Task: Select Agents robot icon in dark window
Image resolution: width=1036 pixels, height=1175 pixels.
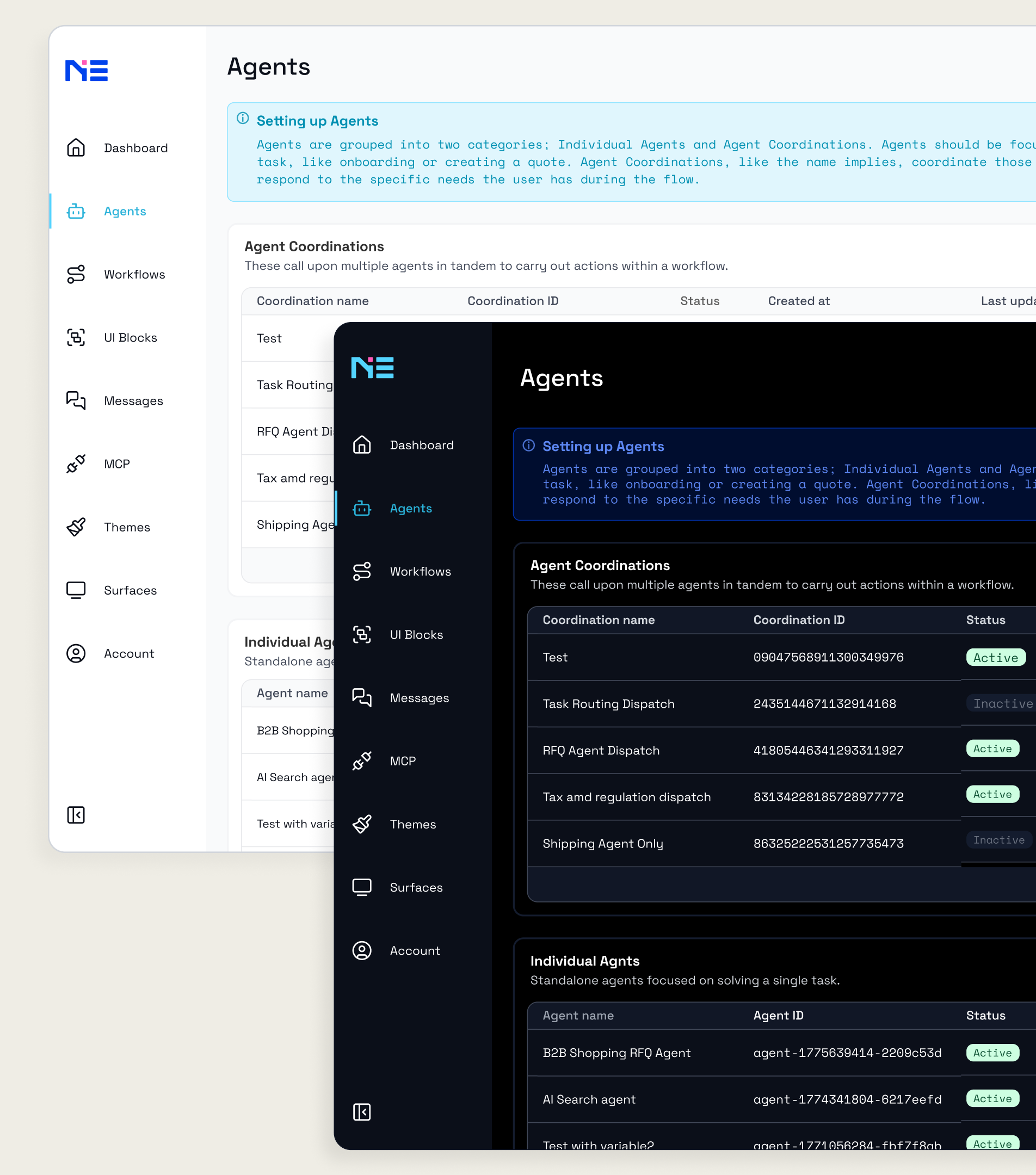Action: point(362,508)
